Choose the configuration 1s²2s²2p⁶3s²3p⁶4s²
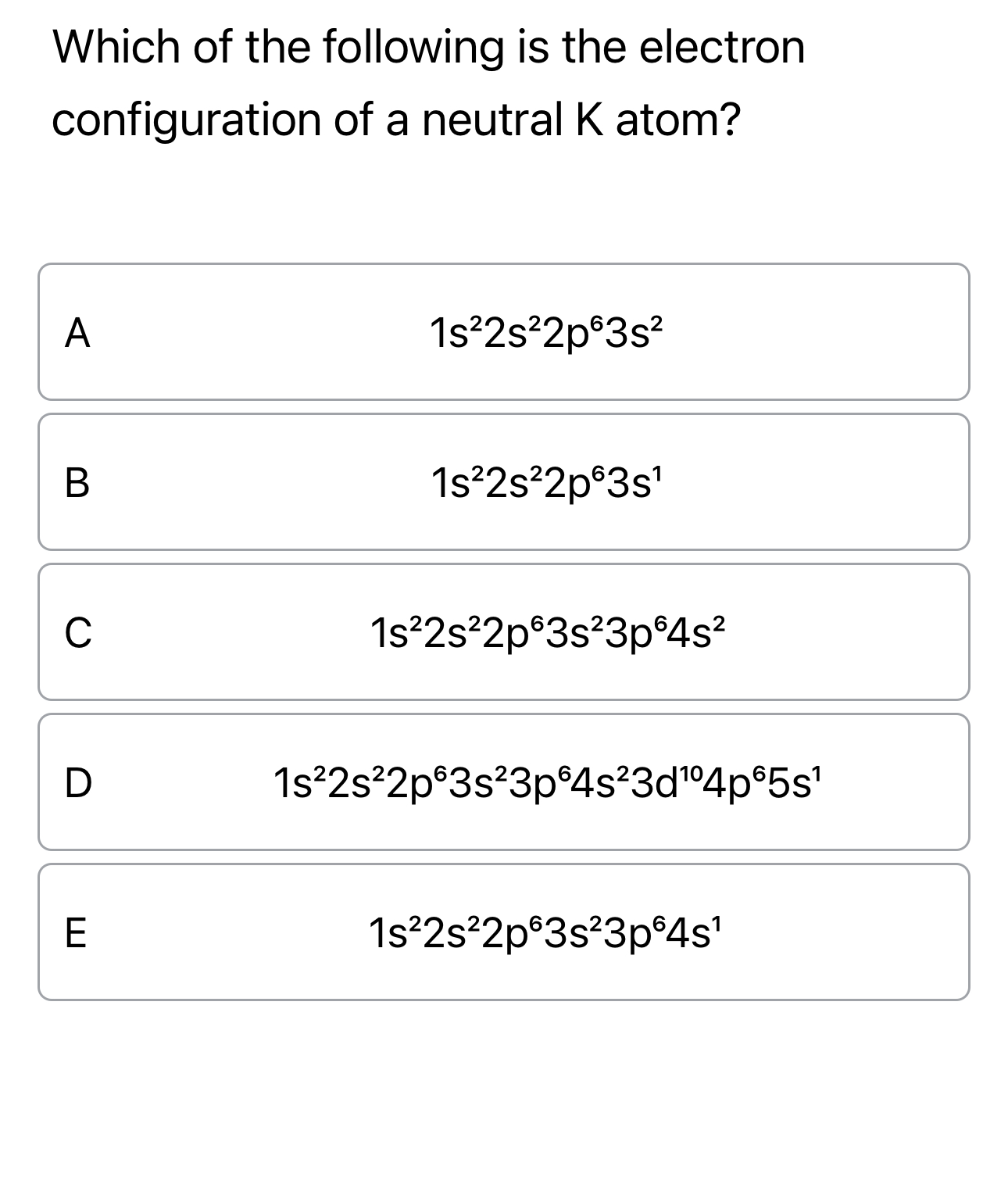Image resolution: width=1008 pixels, height=1202 pixels. pyautogui.click(x=547, y=631)
